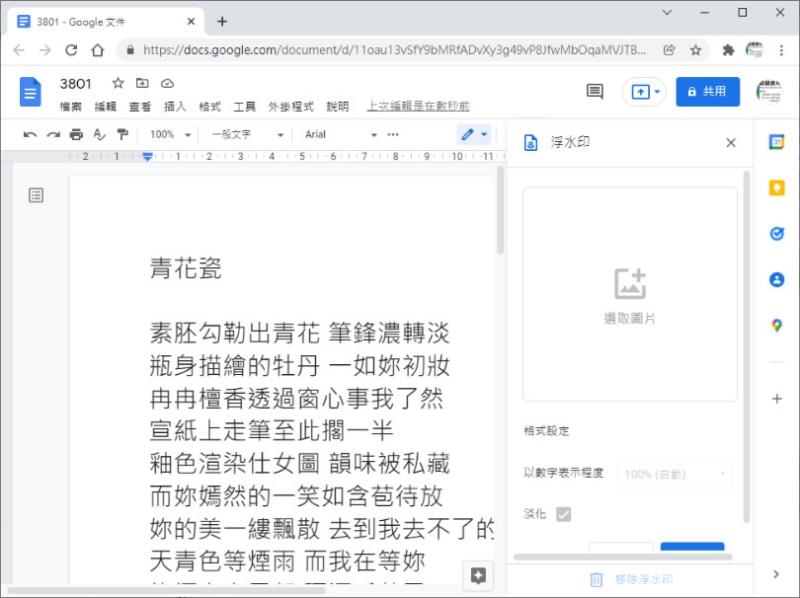Bookmark this page with the star
The height and width of the screenshot is (598, 800).
click(x=695, y=50)
